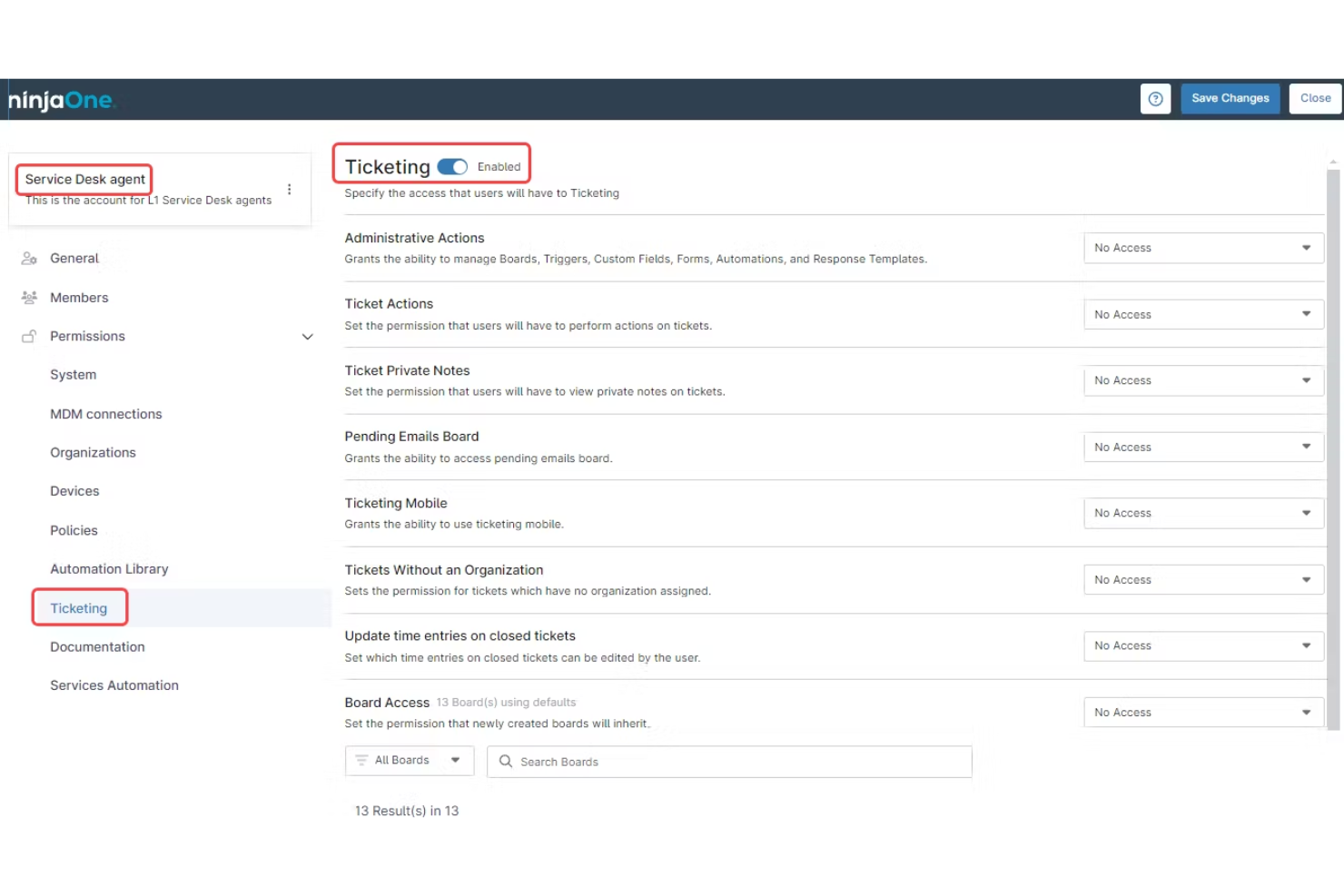Open the Service Desk agent three-dot menu
This screenshot has height=896, width=1344.
[289, 190]
